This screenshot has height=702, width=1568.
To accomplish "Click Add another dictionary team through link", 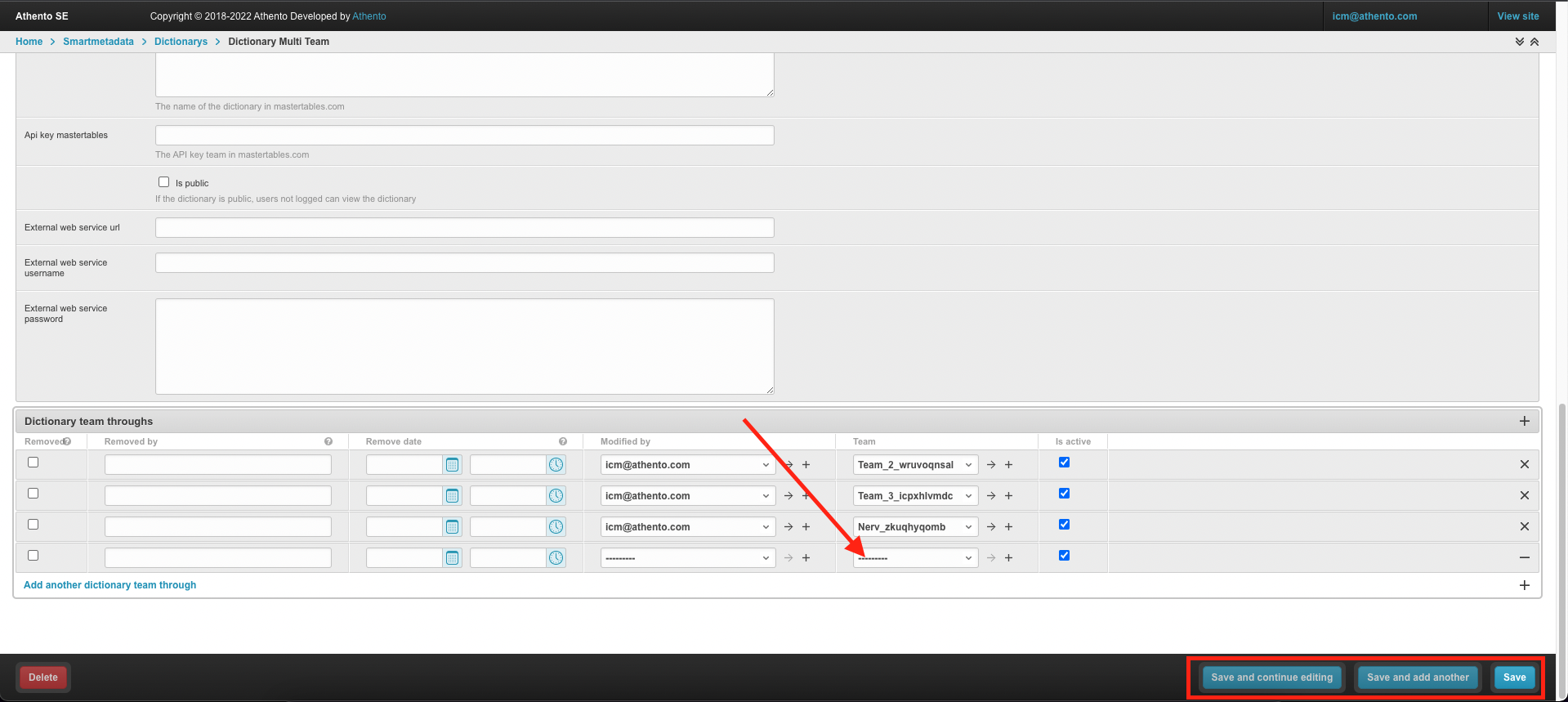I will click(x=109, y=585).
